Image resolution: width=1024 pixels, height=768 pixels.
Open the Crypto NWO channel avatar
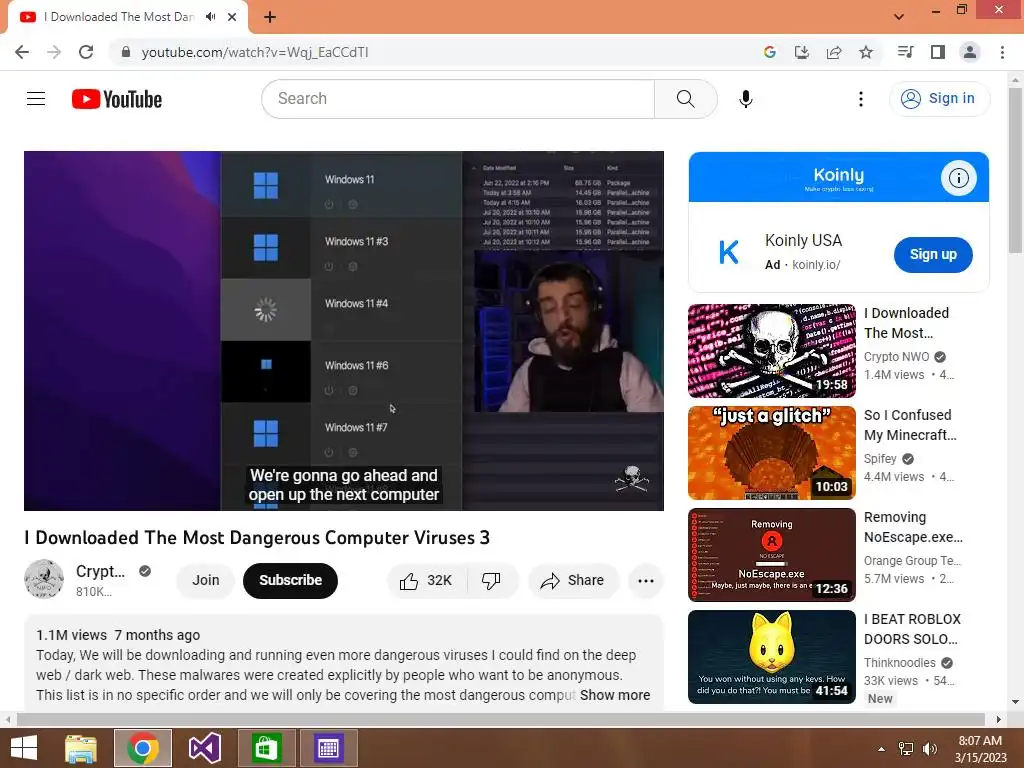click(x=44, y=579)
